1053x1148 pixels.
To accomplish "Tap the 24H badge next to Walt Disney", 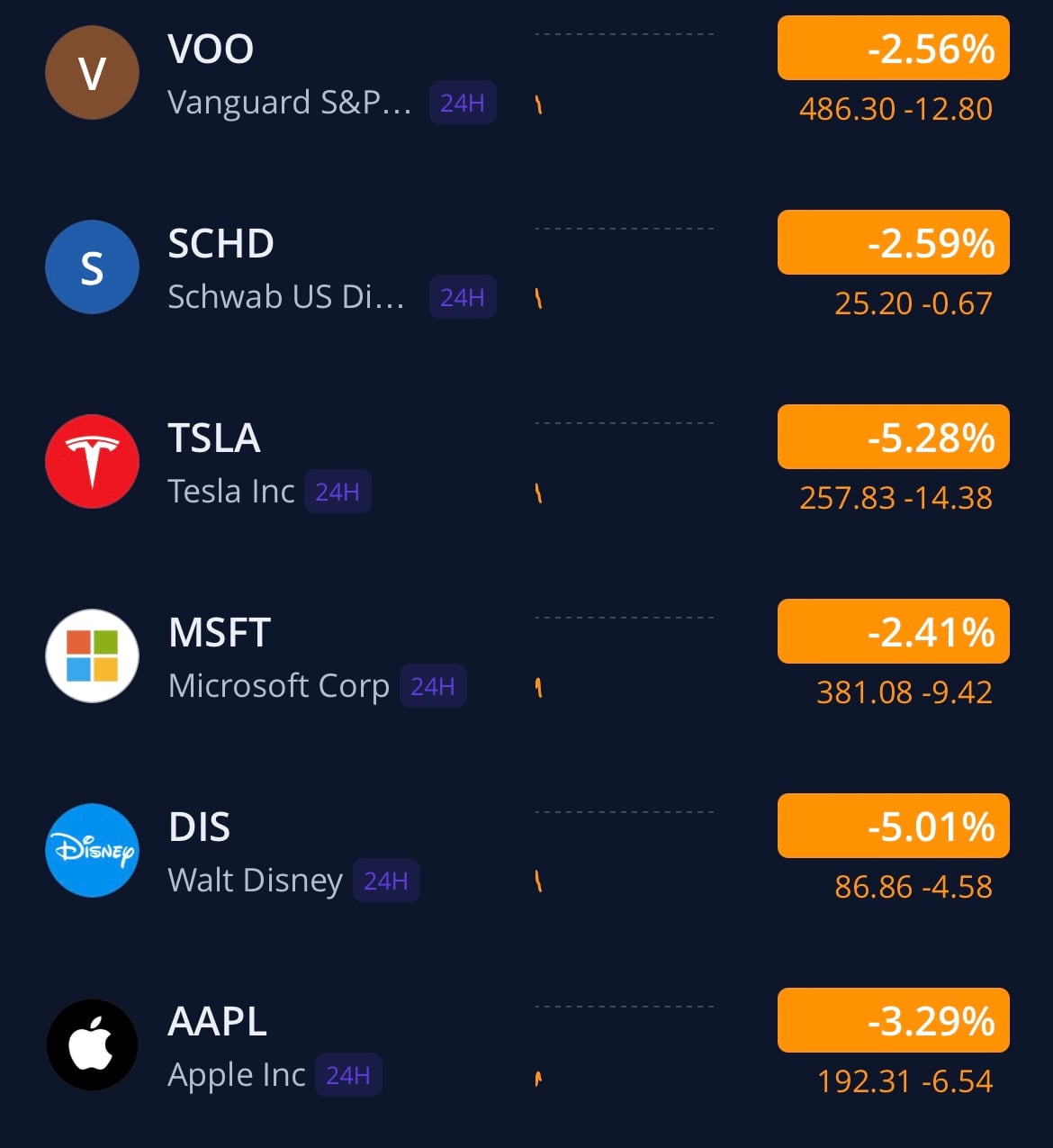I will [x=386, y=881].
